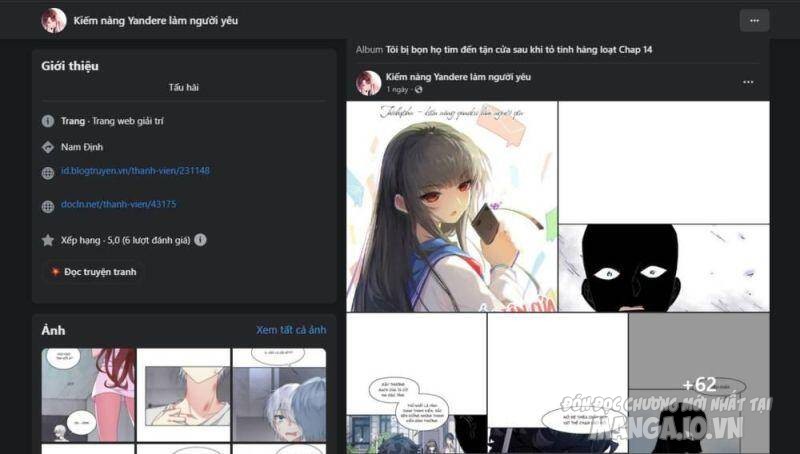Image resolution: width=800 pixels, height=454 pixels.
Task: Open the long-haired girl cover image
Action: pyautogui.click(x=452, y=207)
